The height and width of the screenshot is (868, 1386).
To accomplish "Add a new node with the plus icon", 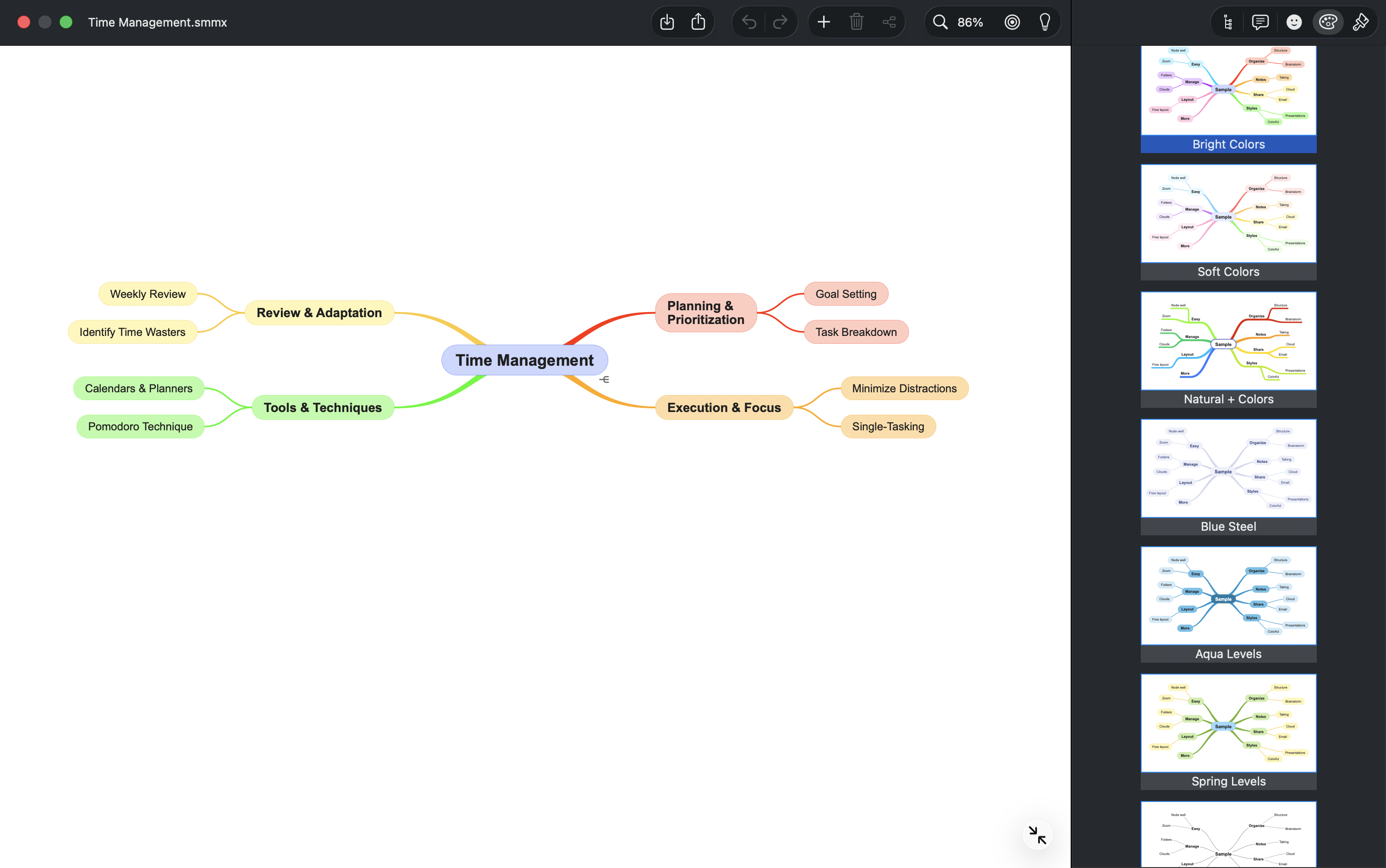I will [823, 22].
